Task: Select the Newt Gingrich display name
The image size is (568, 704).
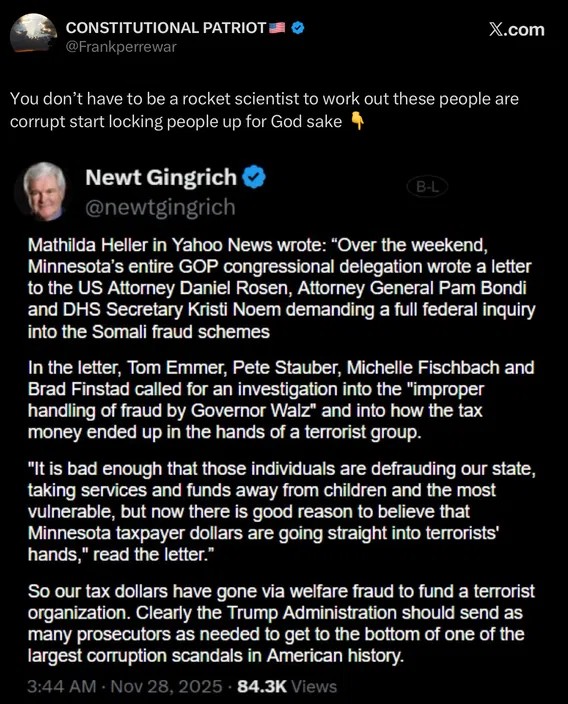Action: (x=161, y=177)
